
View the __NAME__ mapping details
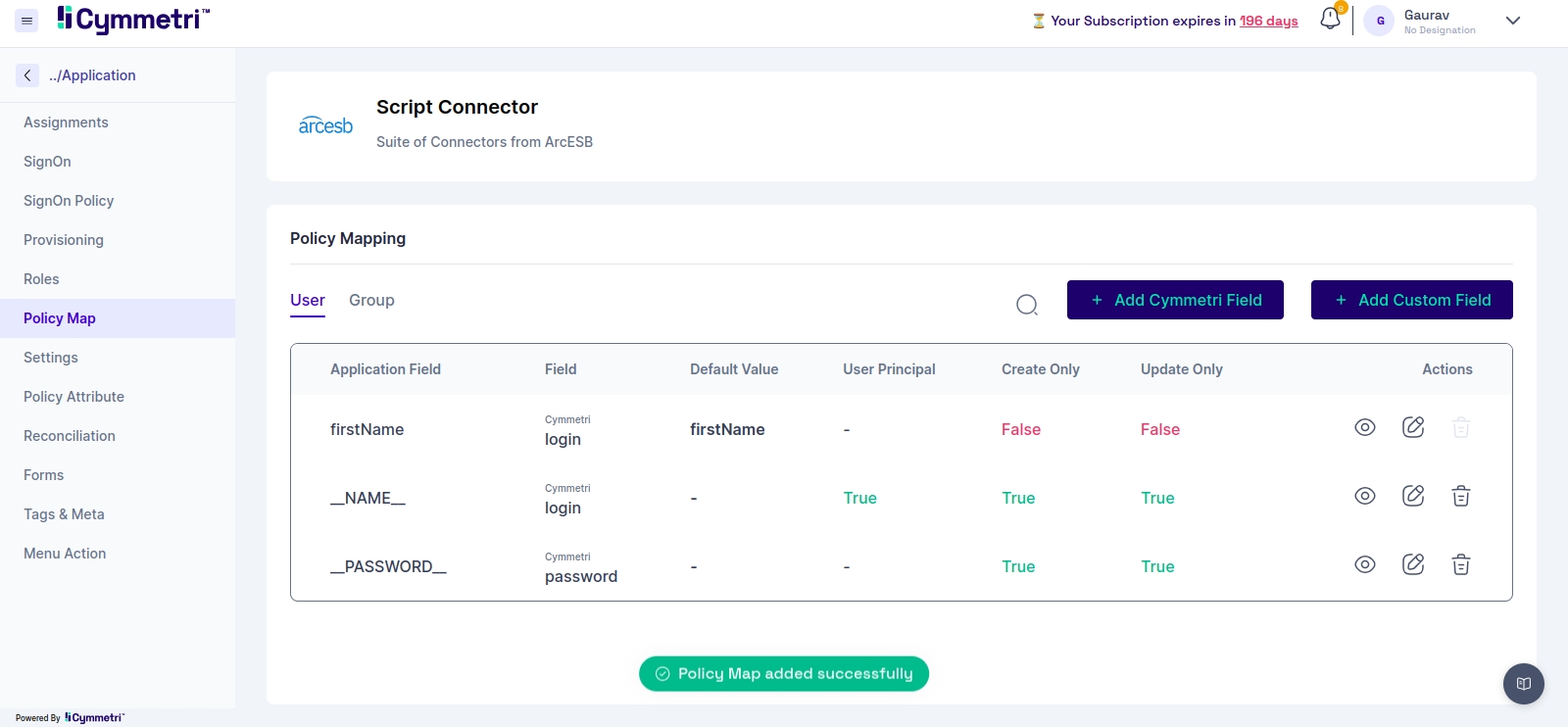tap(1364, 496)
